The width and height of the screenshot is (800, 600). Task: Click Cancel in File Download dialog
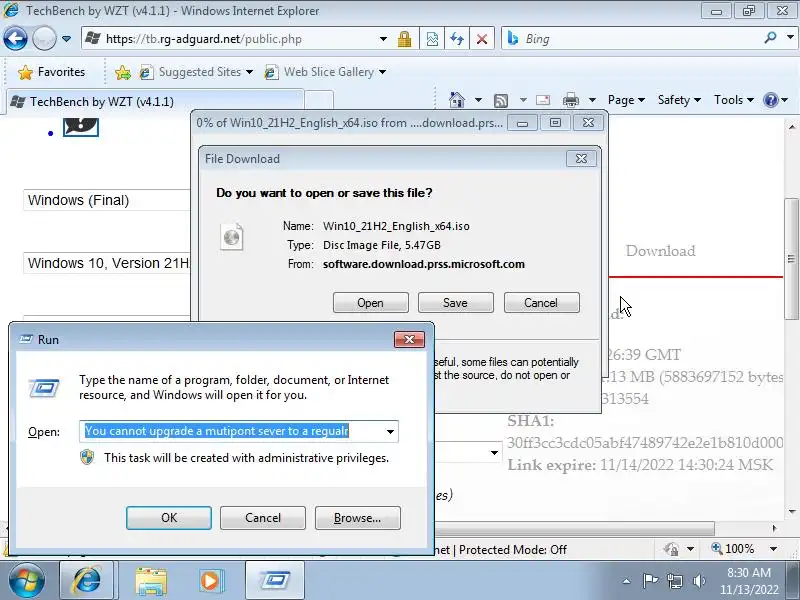(541, 303)
